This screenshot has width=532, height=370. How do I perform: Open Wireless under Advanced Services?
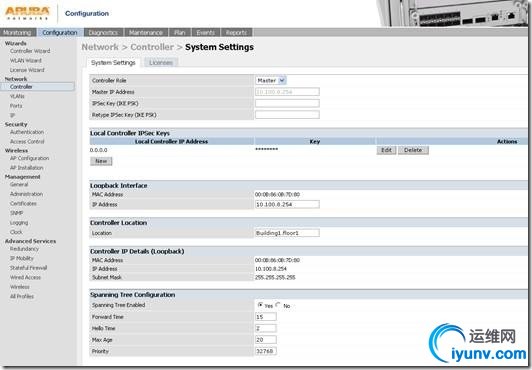pyautogui.click(x=20, y=287)
